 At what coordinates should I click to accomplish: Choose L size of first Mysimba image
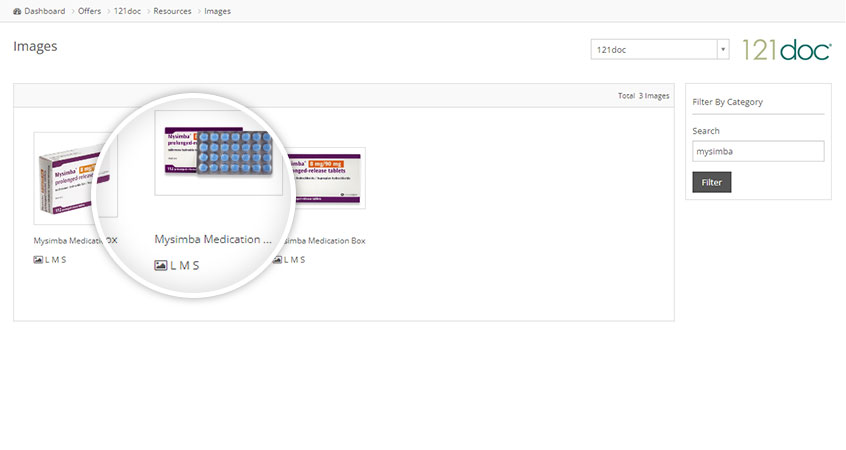pyautogui.click(x=47, y=259)
